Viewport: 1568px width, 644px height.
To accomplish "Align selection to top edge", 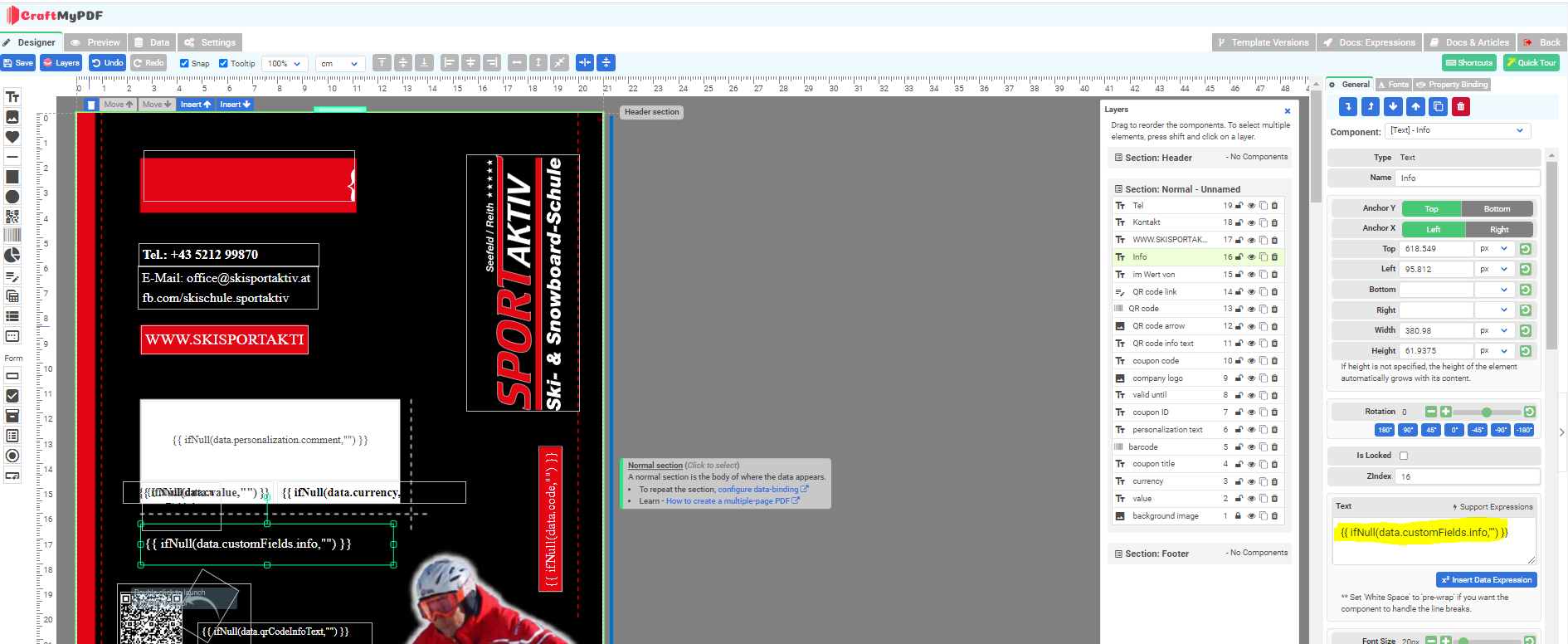I will coord(382,63).
